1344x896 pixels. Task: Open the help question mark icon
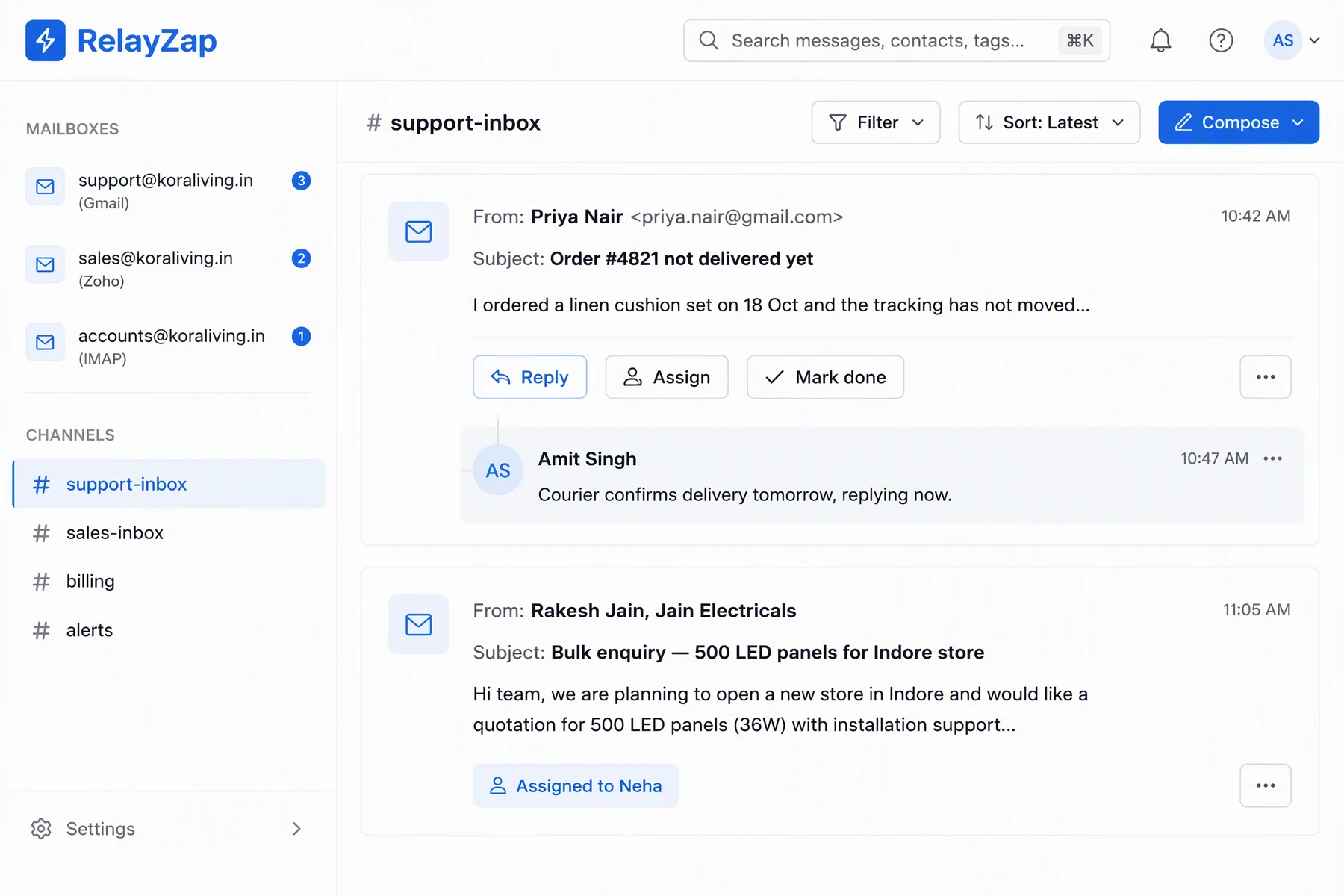coord(1221,40)
